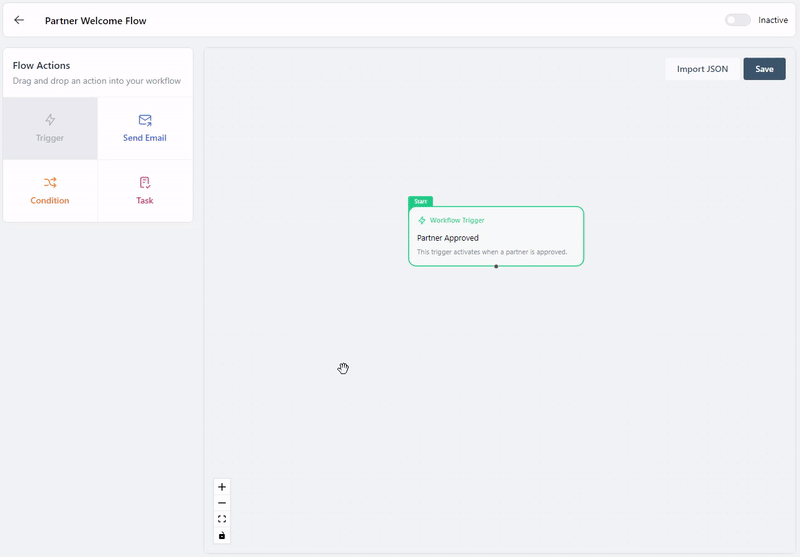800x557 pixels.
Task: Click the Send Email label text
Action: pyautogui.click(x=145, y=138)
